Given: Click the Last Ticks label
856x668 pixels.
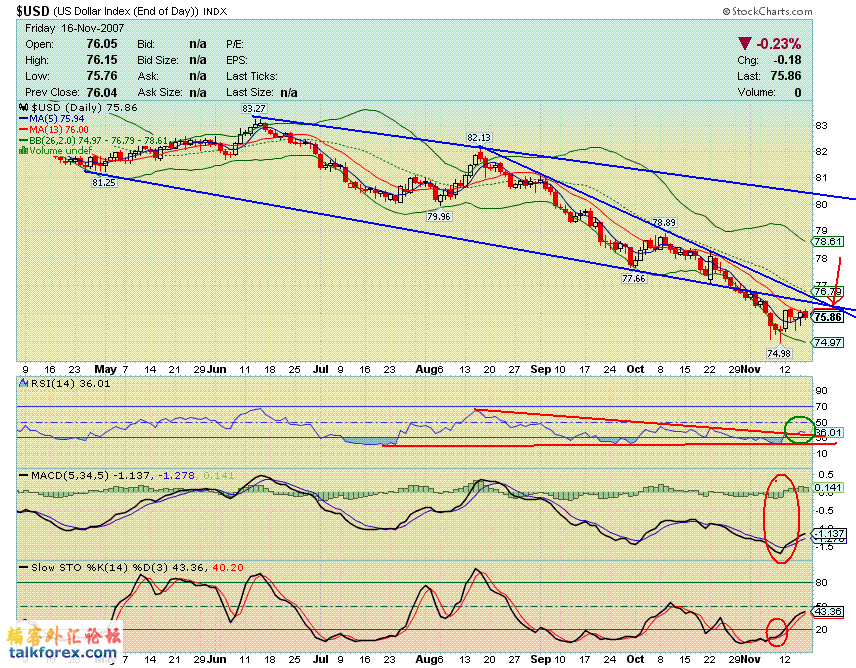Looking at the screenshot, I should point(252,76).
